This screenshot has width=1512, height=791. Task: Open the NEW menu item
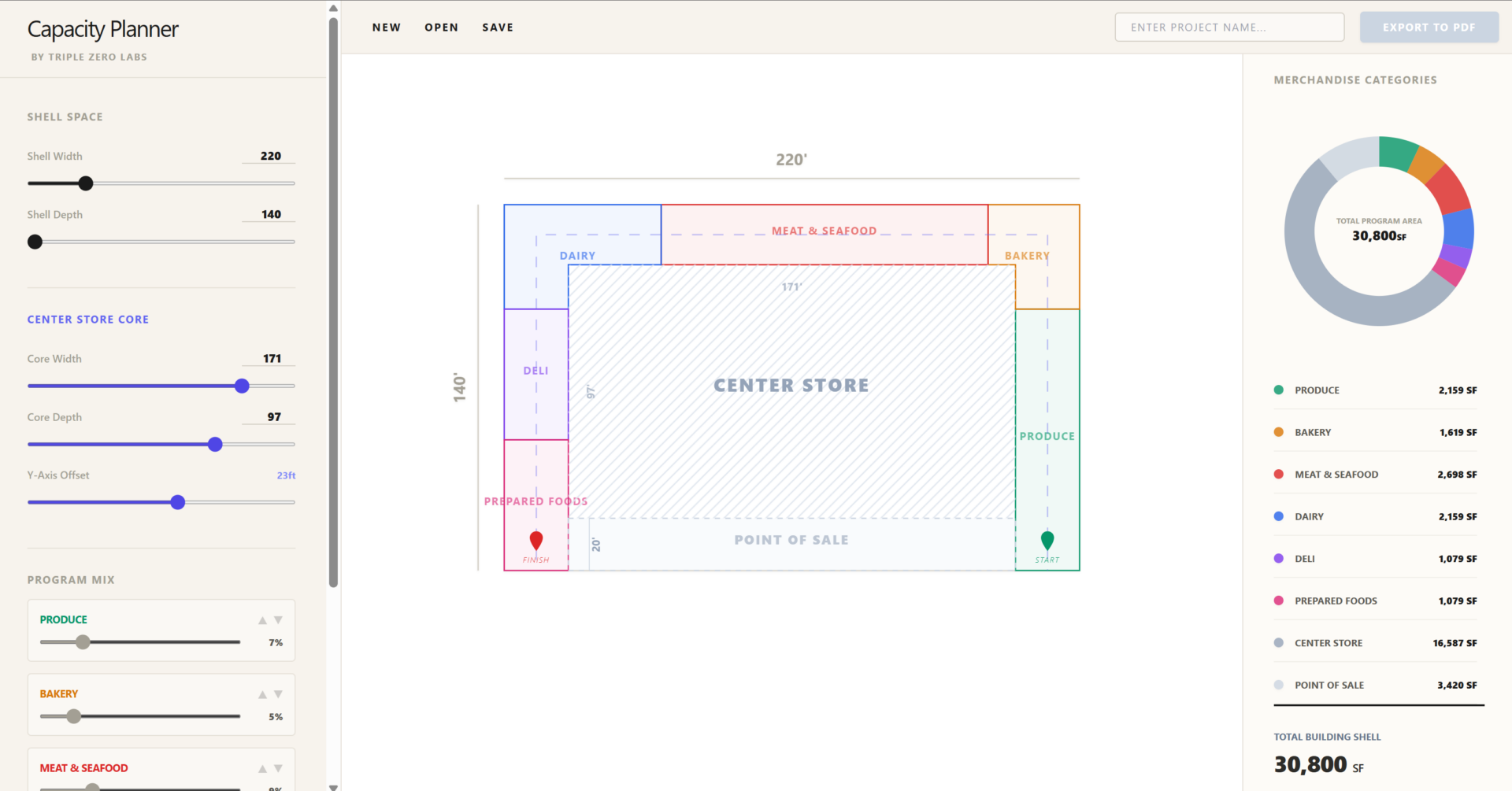387,27
